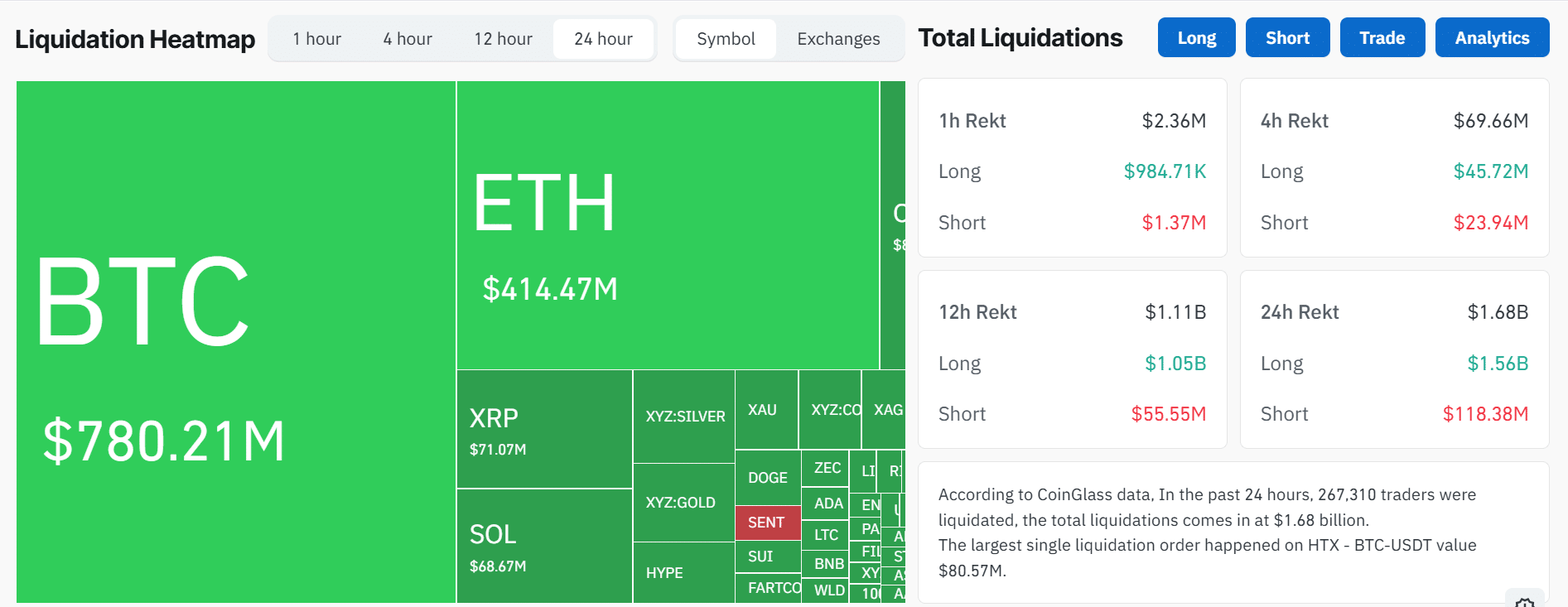The image size is (1568, 607).
Task: Select the HYPE heatmap tile
Action: coord(683,572)
